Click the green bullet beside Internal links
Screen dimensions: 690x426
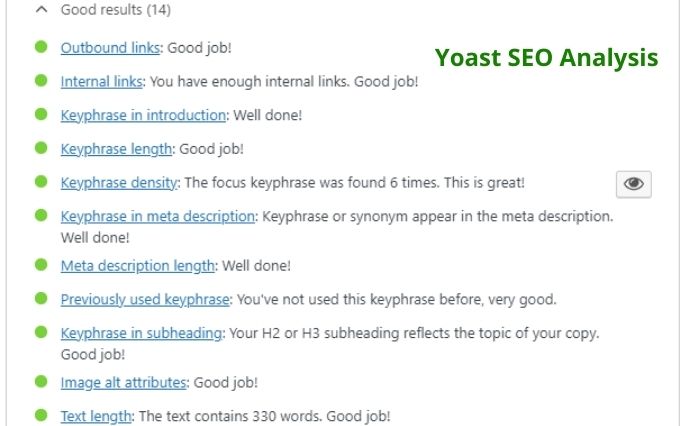[x=41, y=81]
